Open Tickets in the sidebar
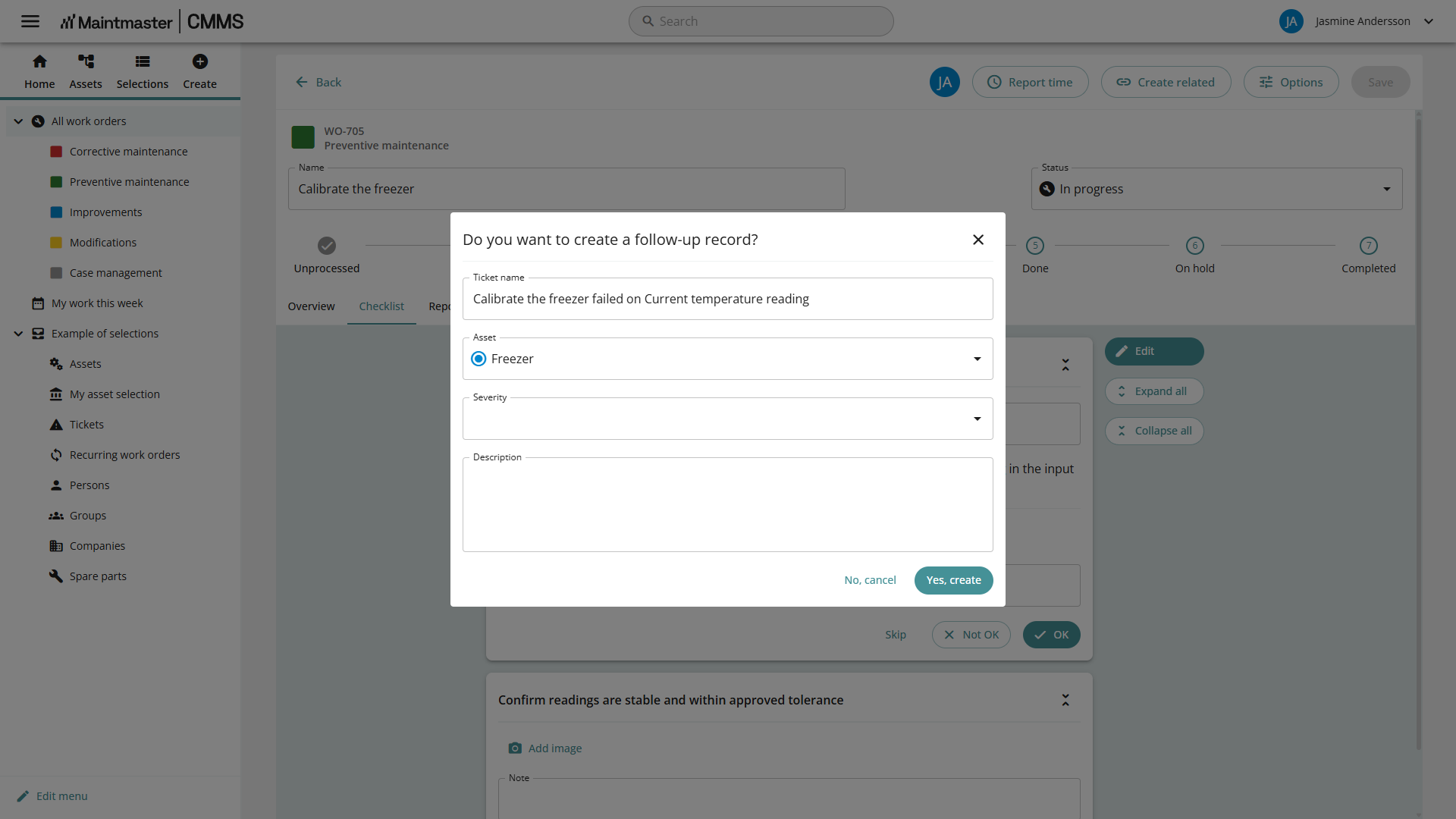 coord(86,425)
